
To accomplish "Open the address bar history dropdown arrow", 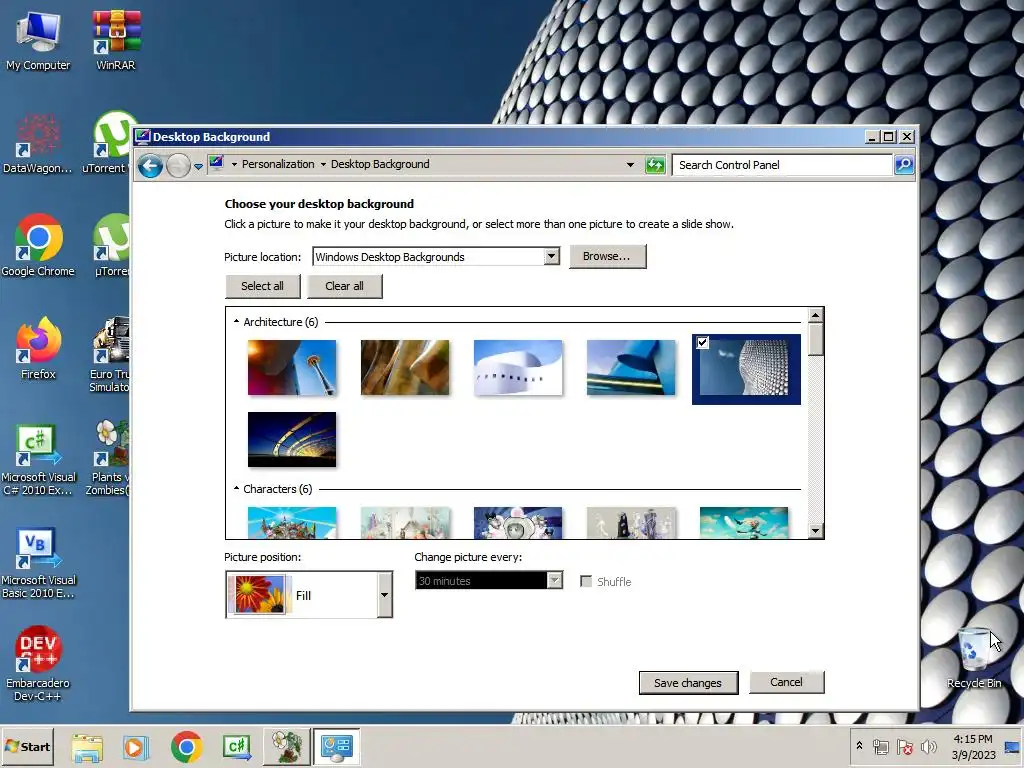I will pos(630,165).
